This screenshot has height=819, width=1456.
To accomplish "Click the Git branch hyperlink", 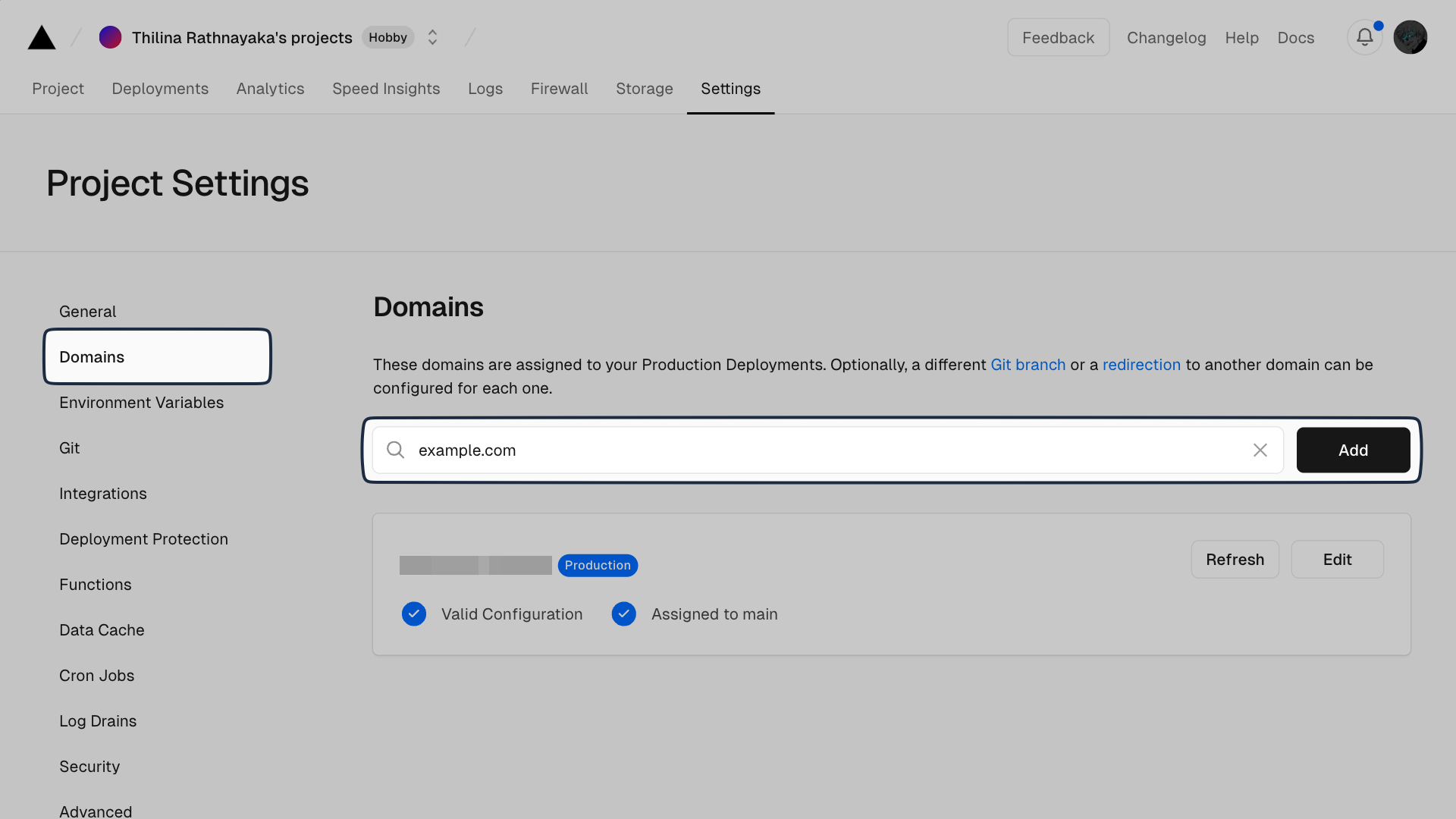I will click(1028, 364).
